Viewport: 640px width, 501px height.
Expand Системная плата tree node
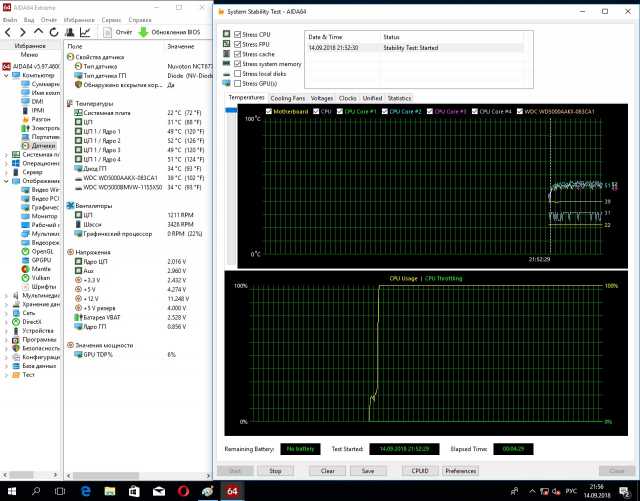6,155
